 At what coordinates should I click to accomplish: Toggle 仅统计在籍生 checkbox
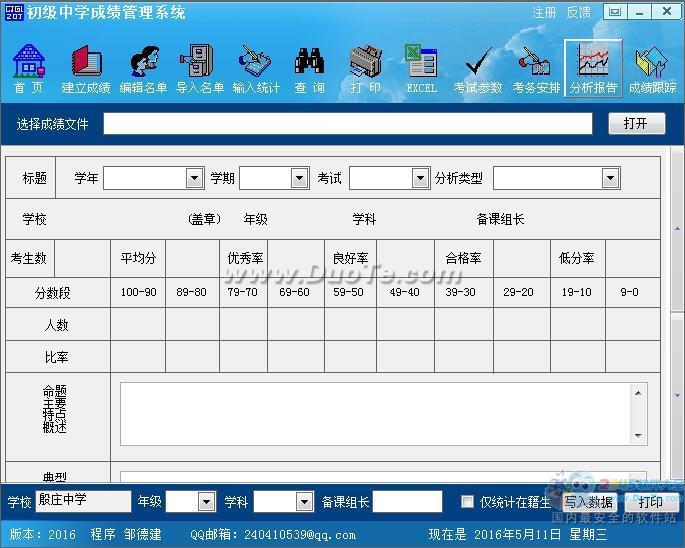point(467,502)
